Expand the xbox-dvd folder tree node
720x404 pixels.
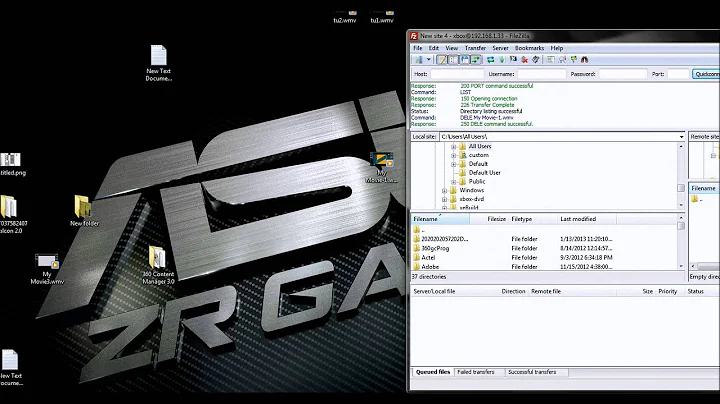point(444,199)
